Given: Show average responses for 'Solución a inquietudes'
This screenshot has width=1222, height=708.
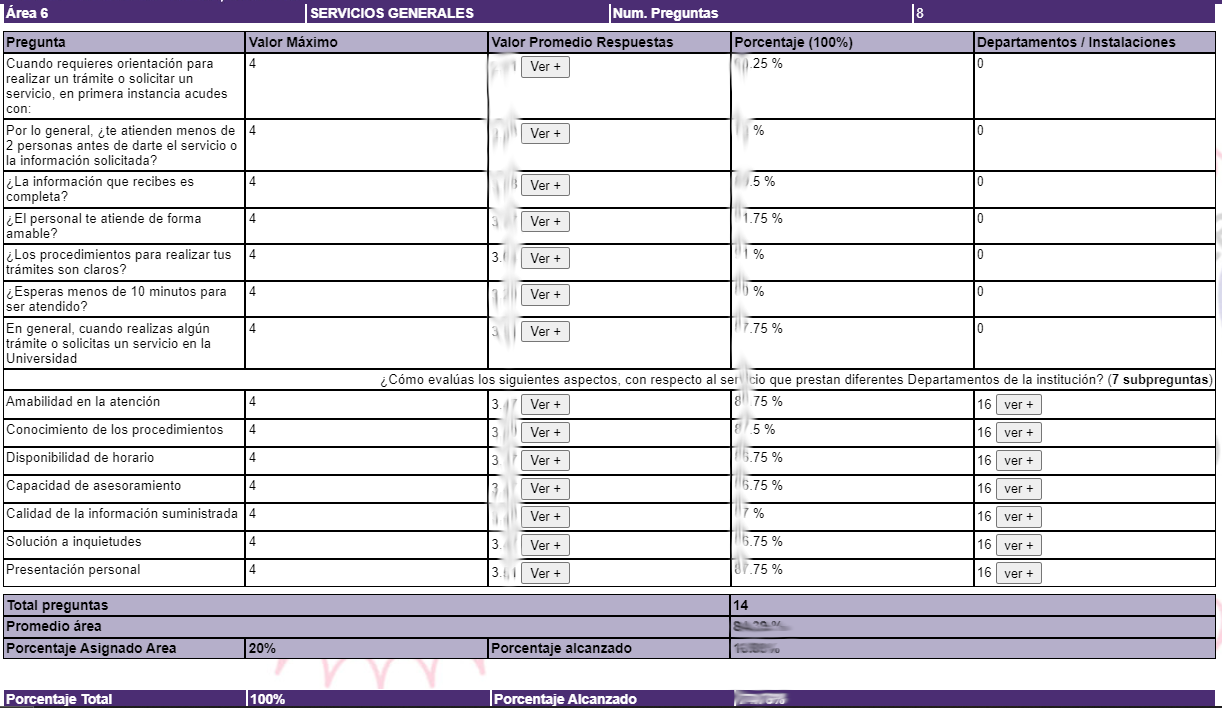Looking at the screenshot, I should coord(545,545).
